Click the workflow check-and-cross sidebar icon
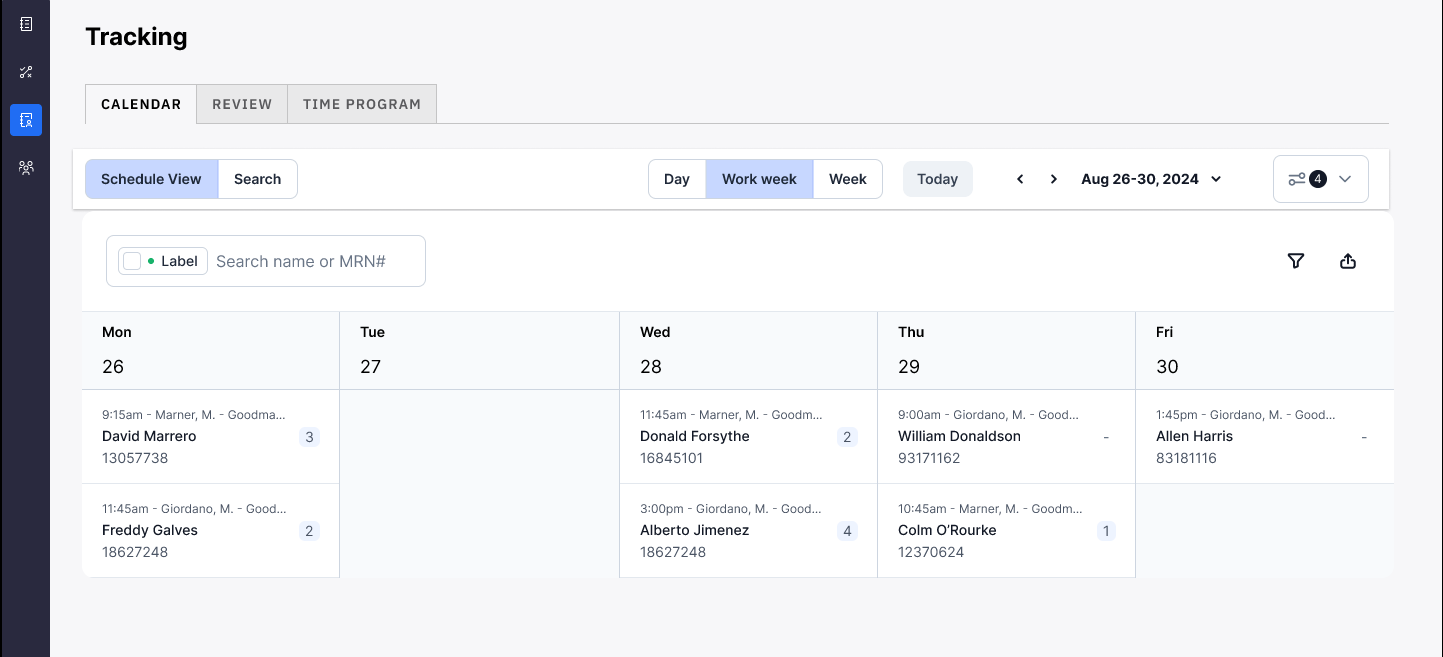Image resolution: width=1443 pixels, height=657 pixels. click(x=26, y=72)
